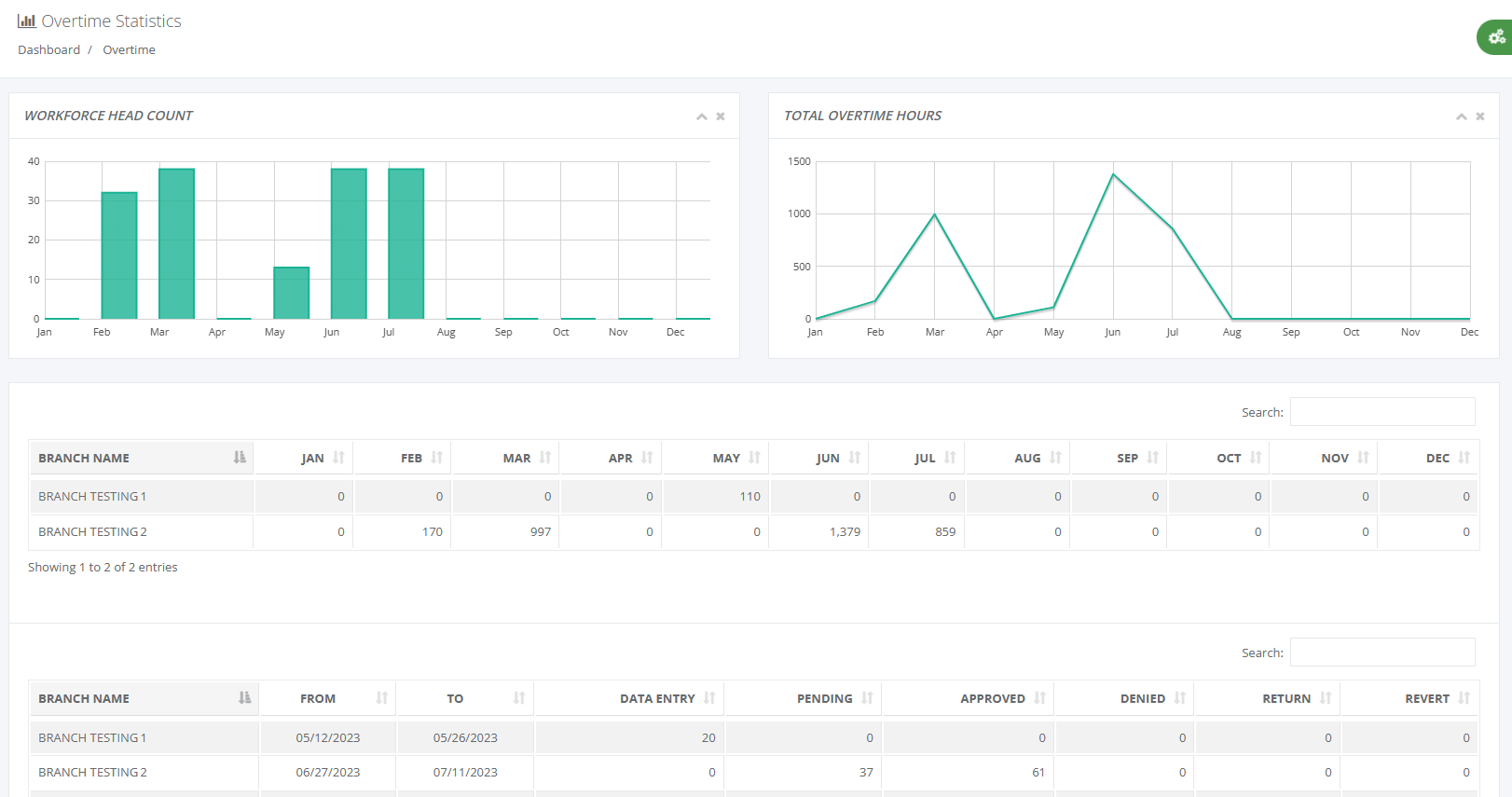Sort by TO date column

(x=465, y=698)
